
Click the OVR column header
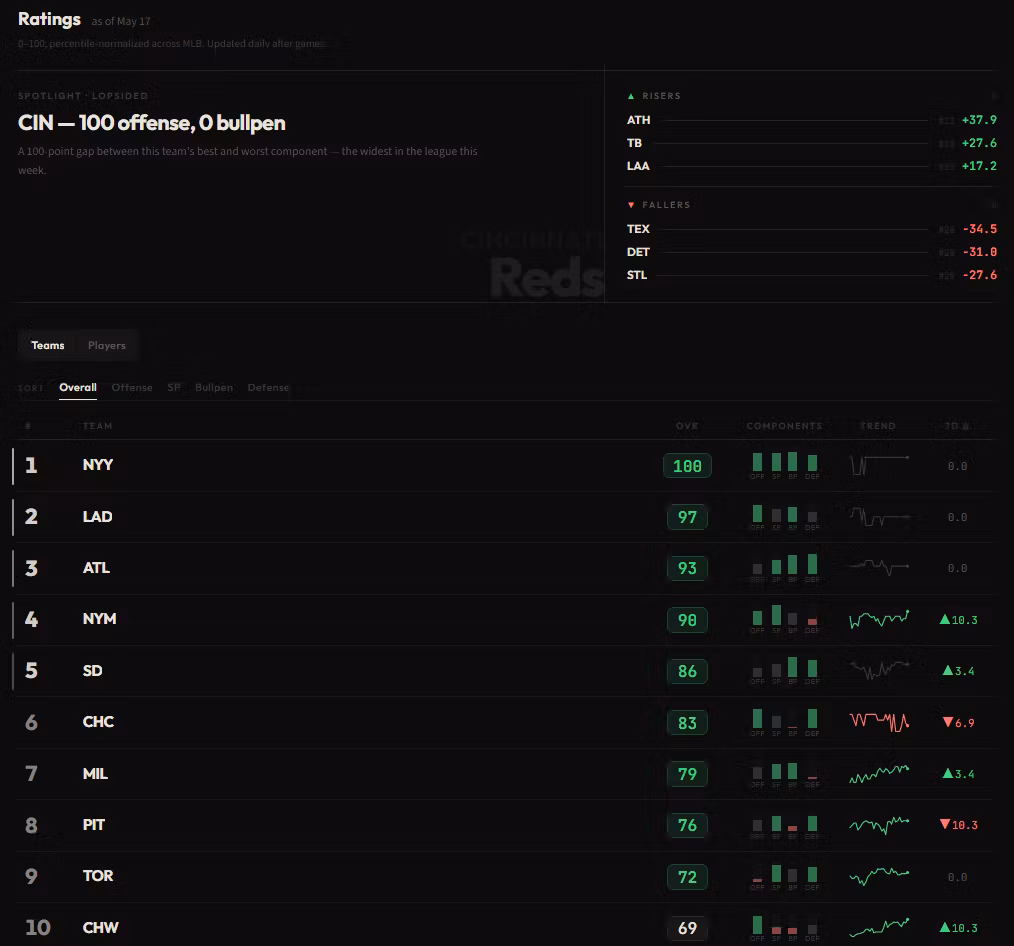(x=687, y=426)
